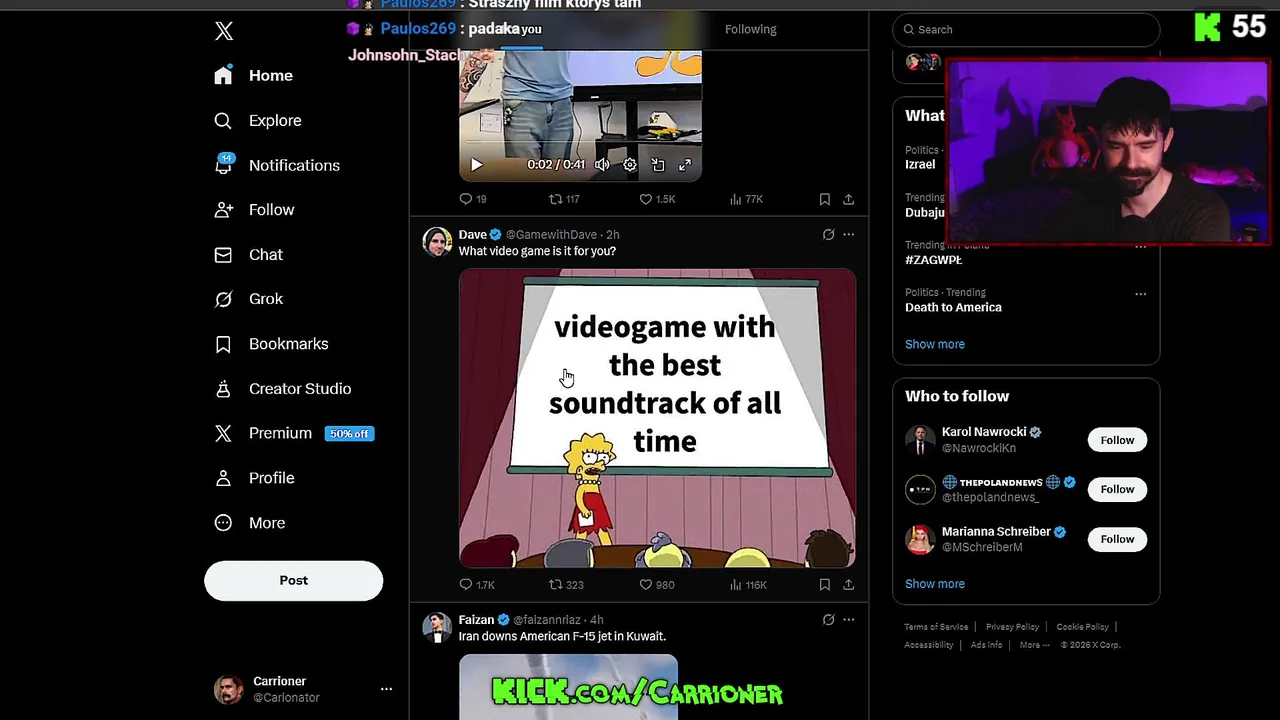Open Bookmarks in the sidebar

[x=271, y=344]
